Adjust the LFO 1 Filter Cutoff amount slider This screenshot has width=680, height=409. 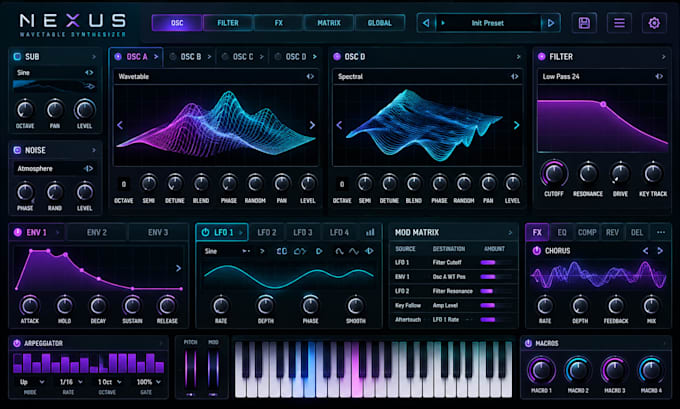click(497, 262)
